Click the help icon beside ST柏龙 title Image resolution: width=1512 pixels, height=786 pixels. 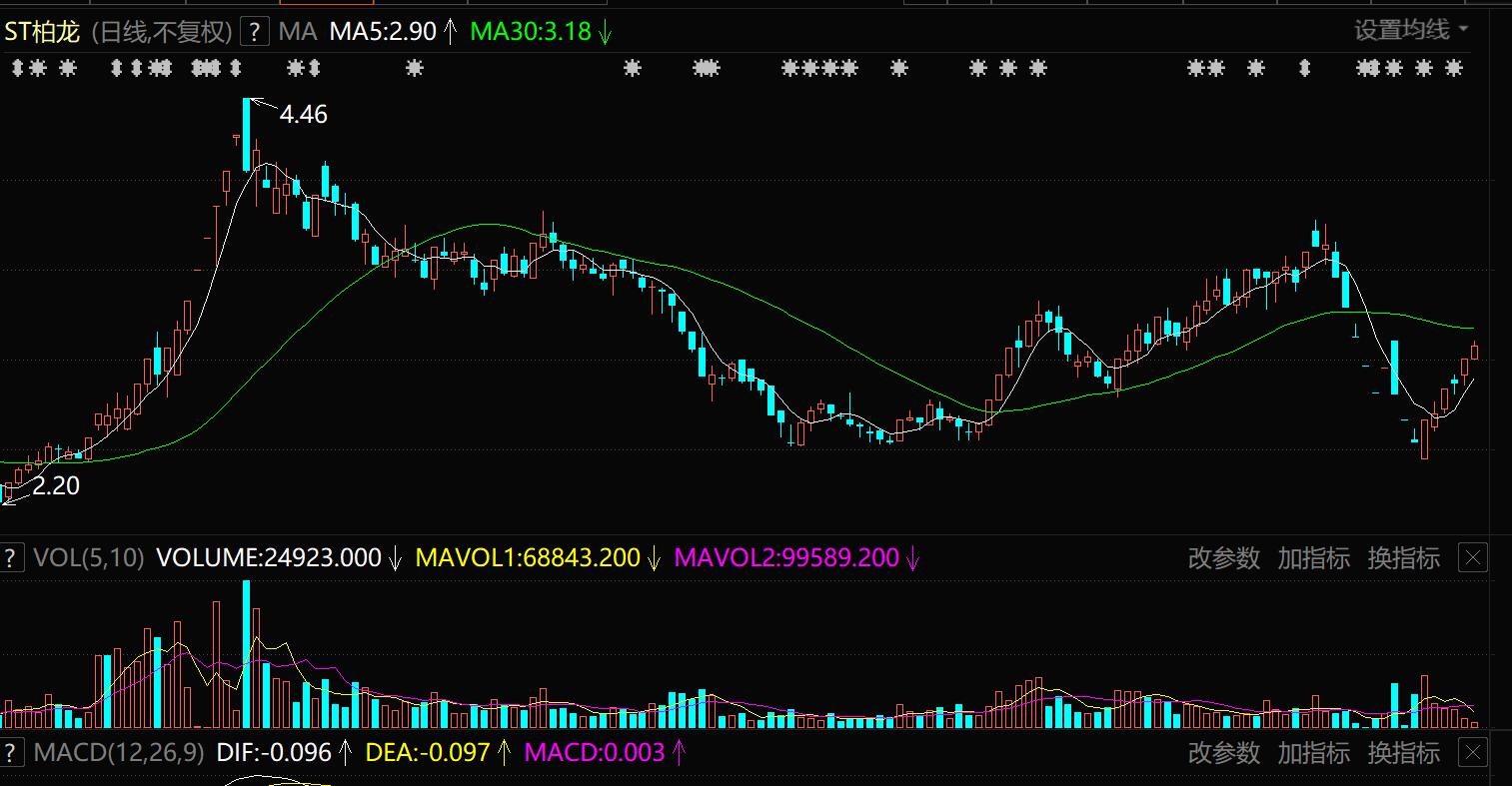pyautogui.click(x=255, y=32)
